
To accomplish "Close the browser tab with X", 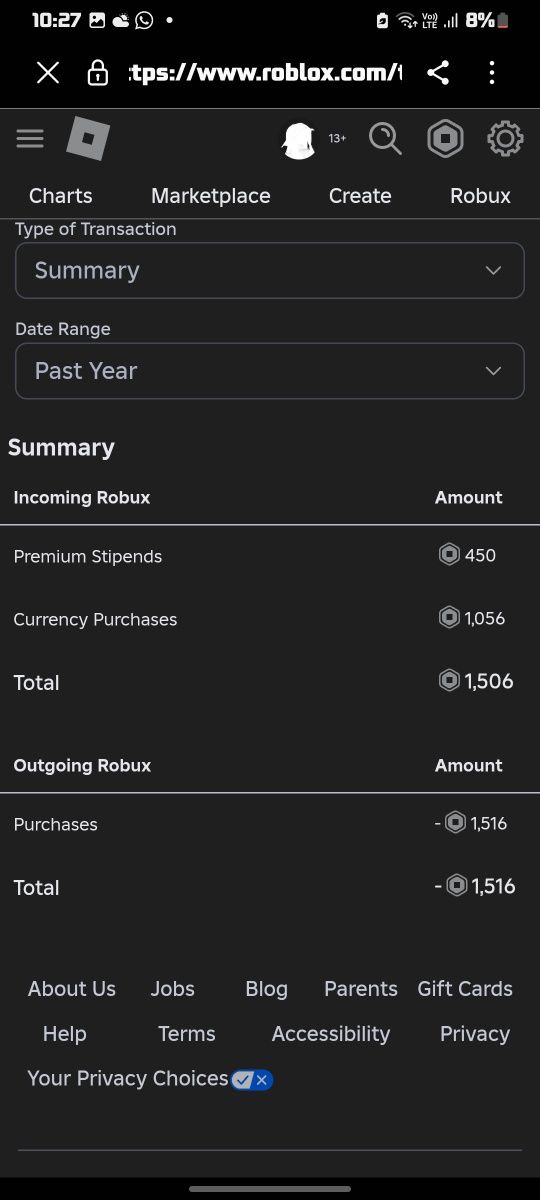I will (48, 72).
